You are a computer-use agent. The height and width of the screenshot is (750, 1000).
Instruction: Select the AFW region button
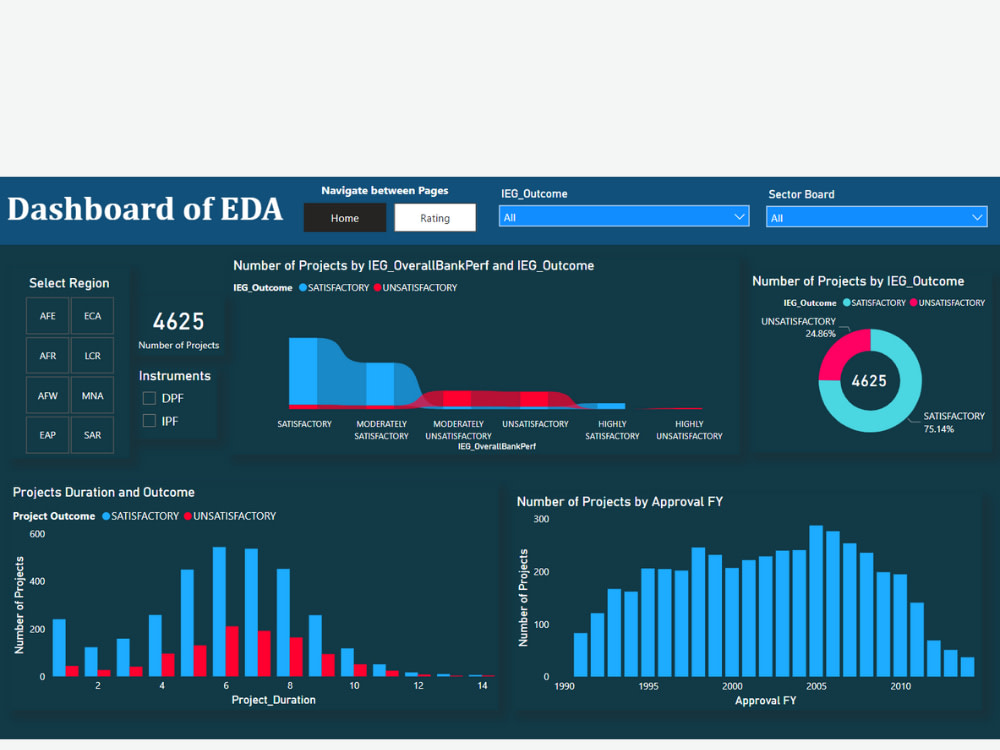tap(47, 395)
